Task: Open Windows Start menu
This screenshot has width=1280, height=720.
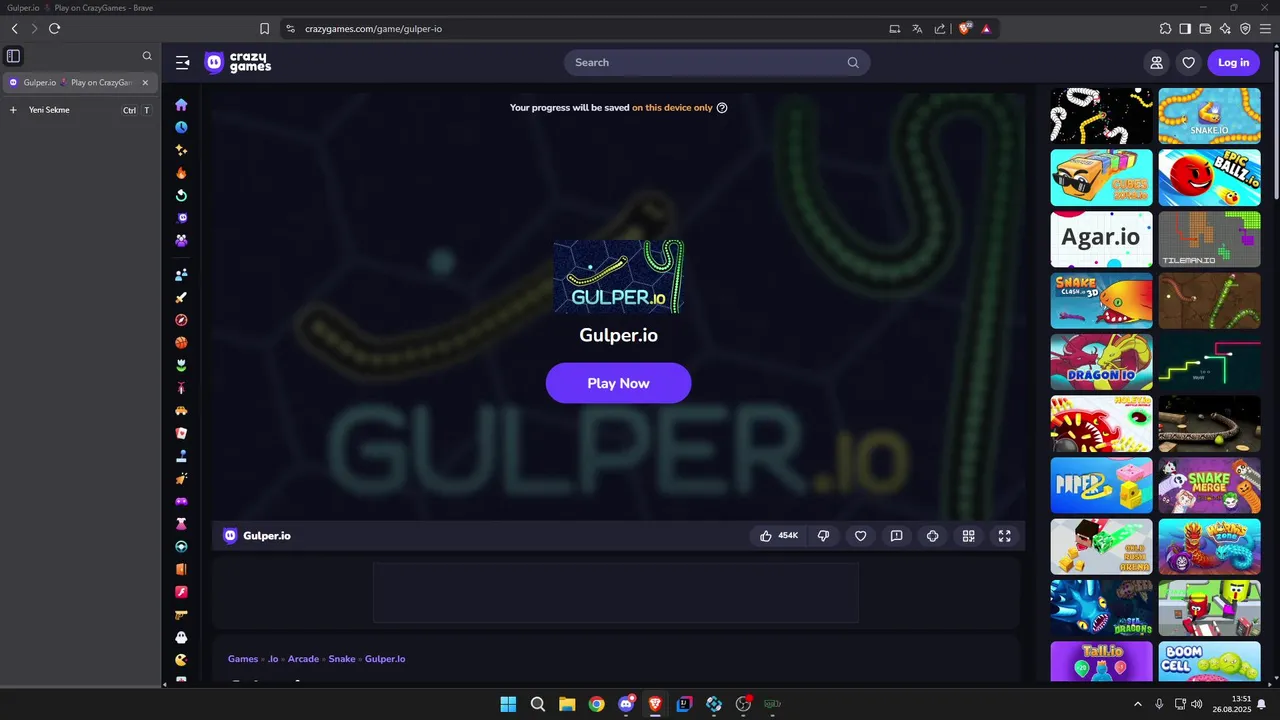Action: point(508,704)
